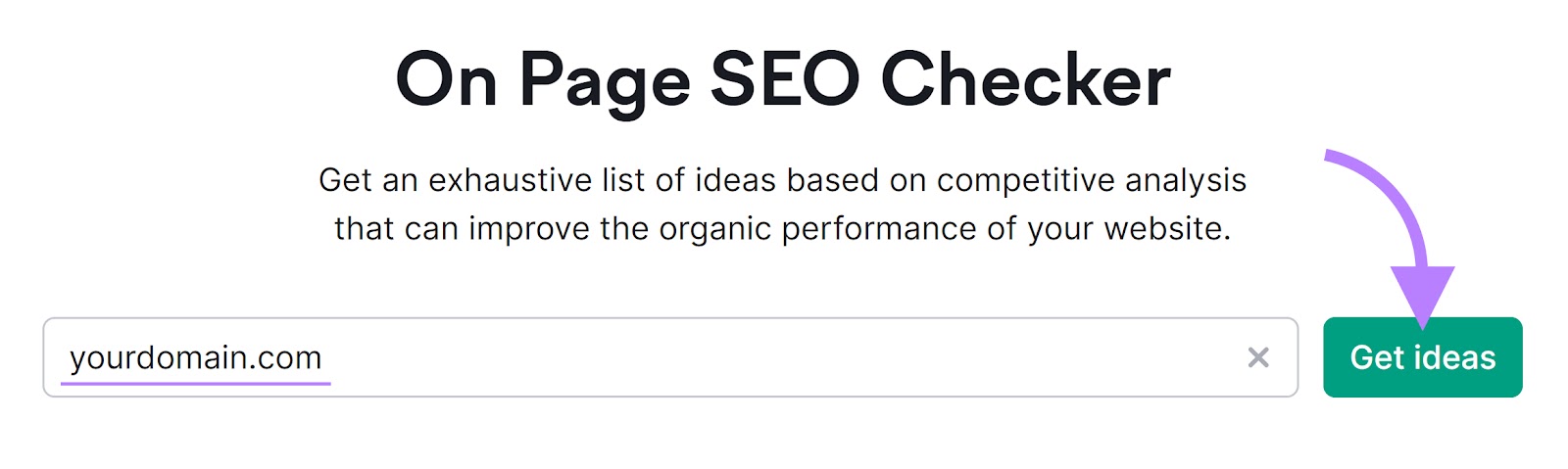Click the phrase "competitive analysis" in the description
Screen dimensions: 1568x469
pyautogui.click(x=1091, y=180)
